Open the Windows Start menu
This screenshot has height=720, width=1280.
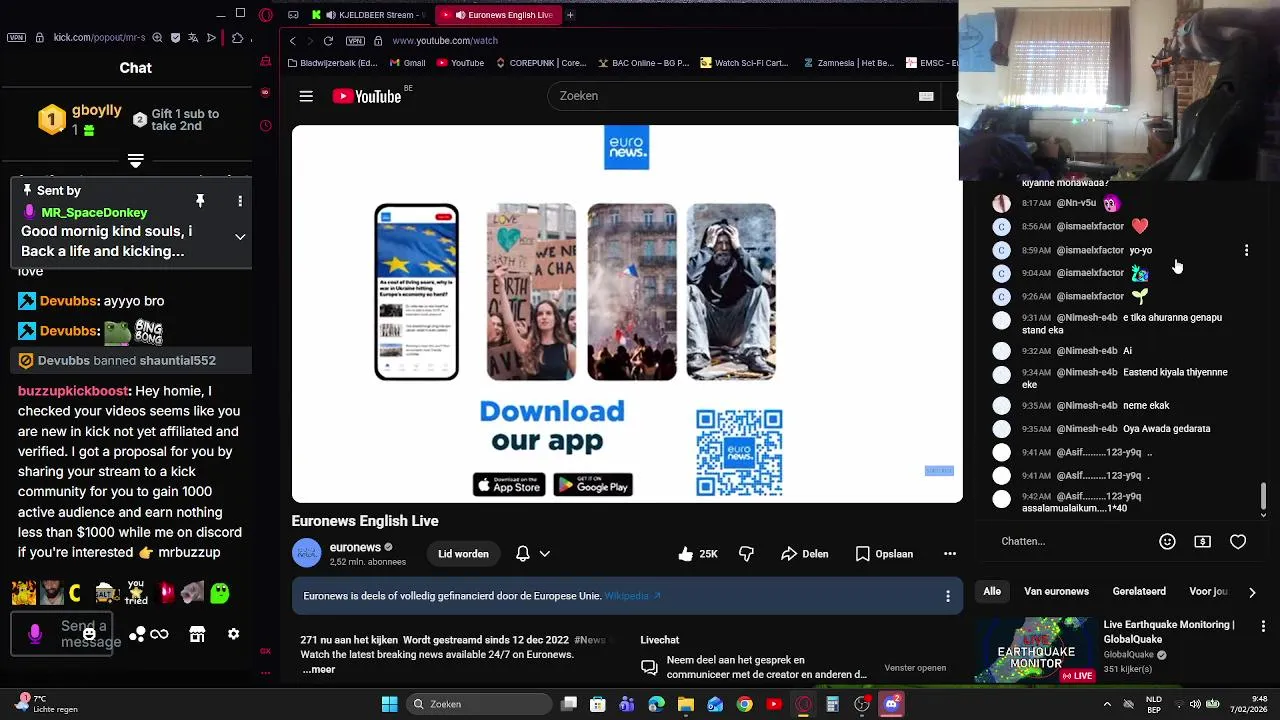tap(389, 704)
